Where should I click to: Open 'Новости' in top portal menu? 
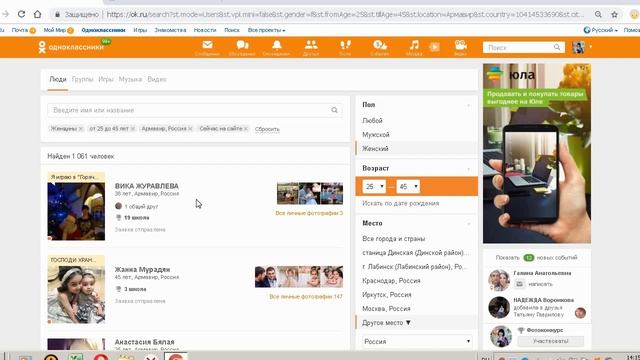(x=205, y=30)
